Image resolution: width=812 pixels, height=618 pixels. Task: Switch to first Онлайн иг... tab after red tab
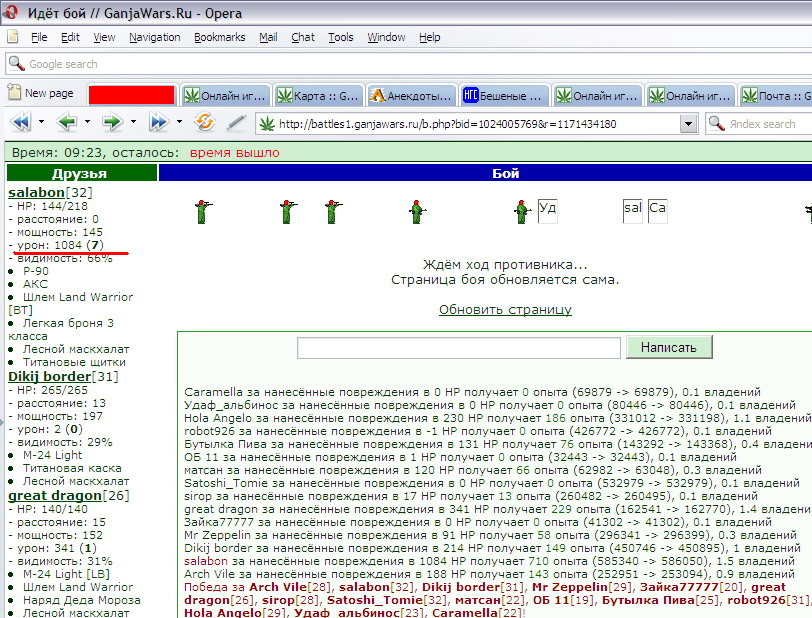coord(225,95)
